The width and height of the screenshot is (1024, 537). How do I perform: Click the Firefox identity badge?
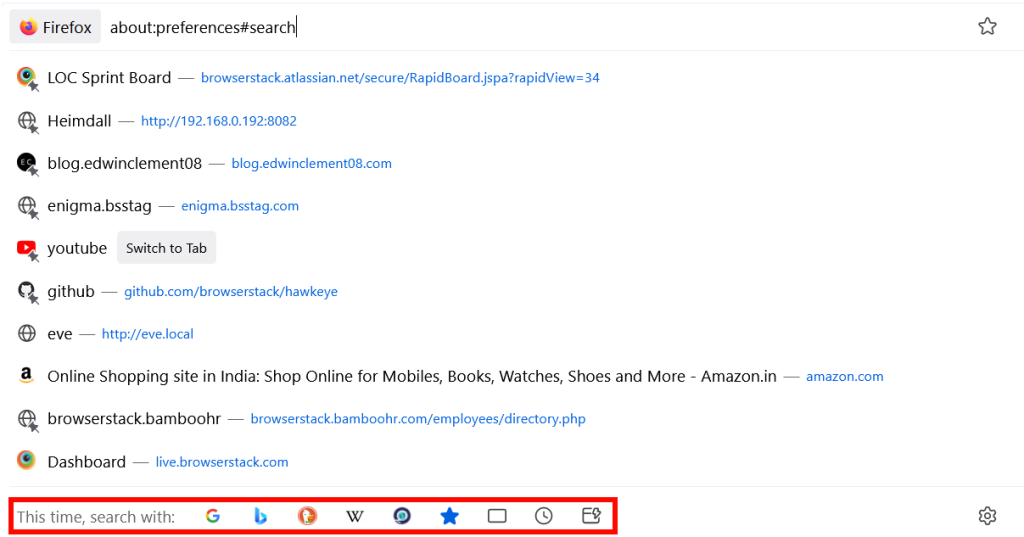[55, 27]
